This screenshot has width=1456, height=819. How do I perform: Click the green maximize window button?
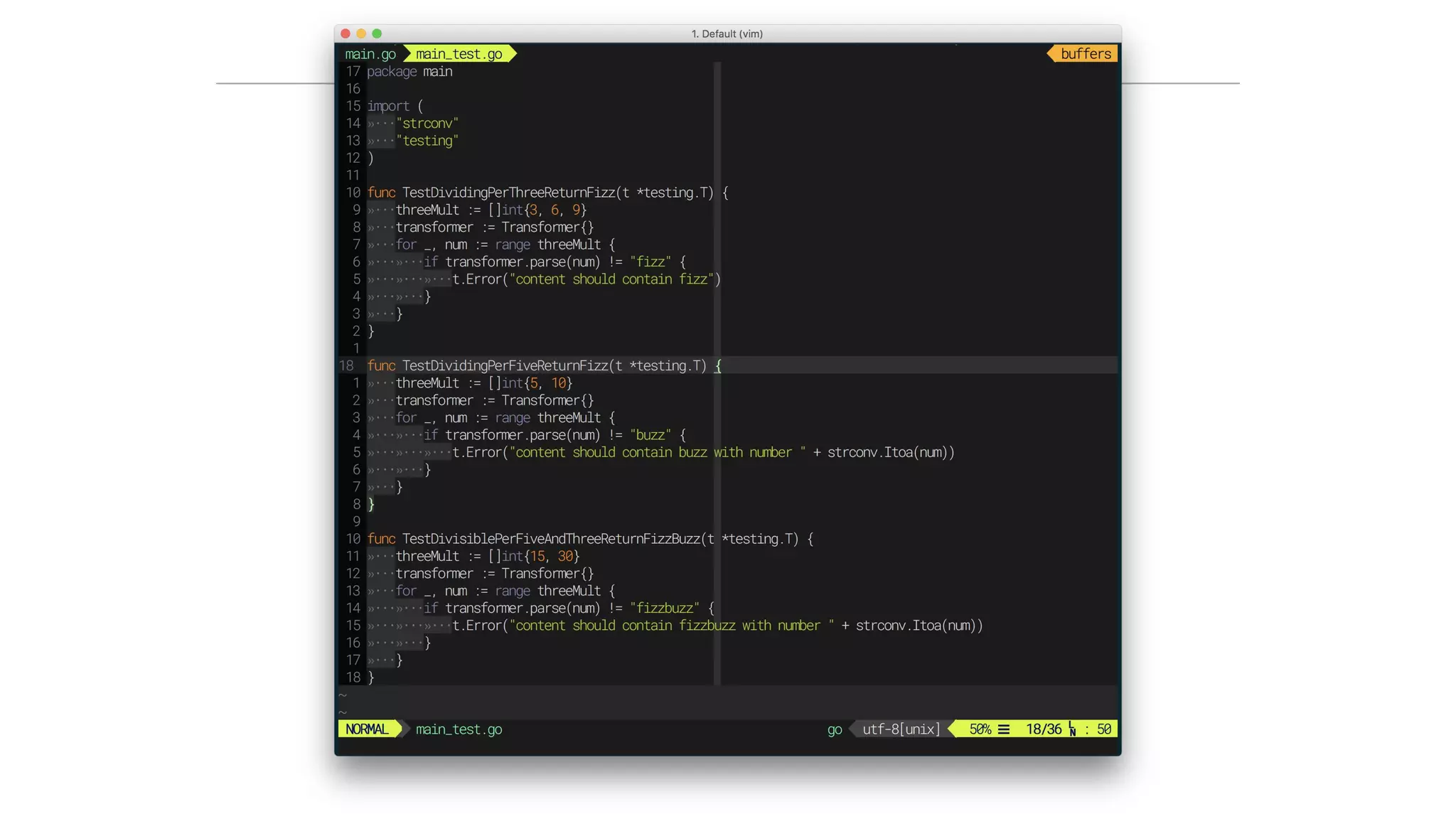(x=377, y=33)
